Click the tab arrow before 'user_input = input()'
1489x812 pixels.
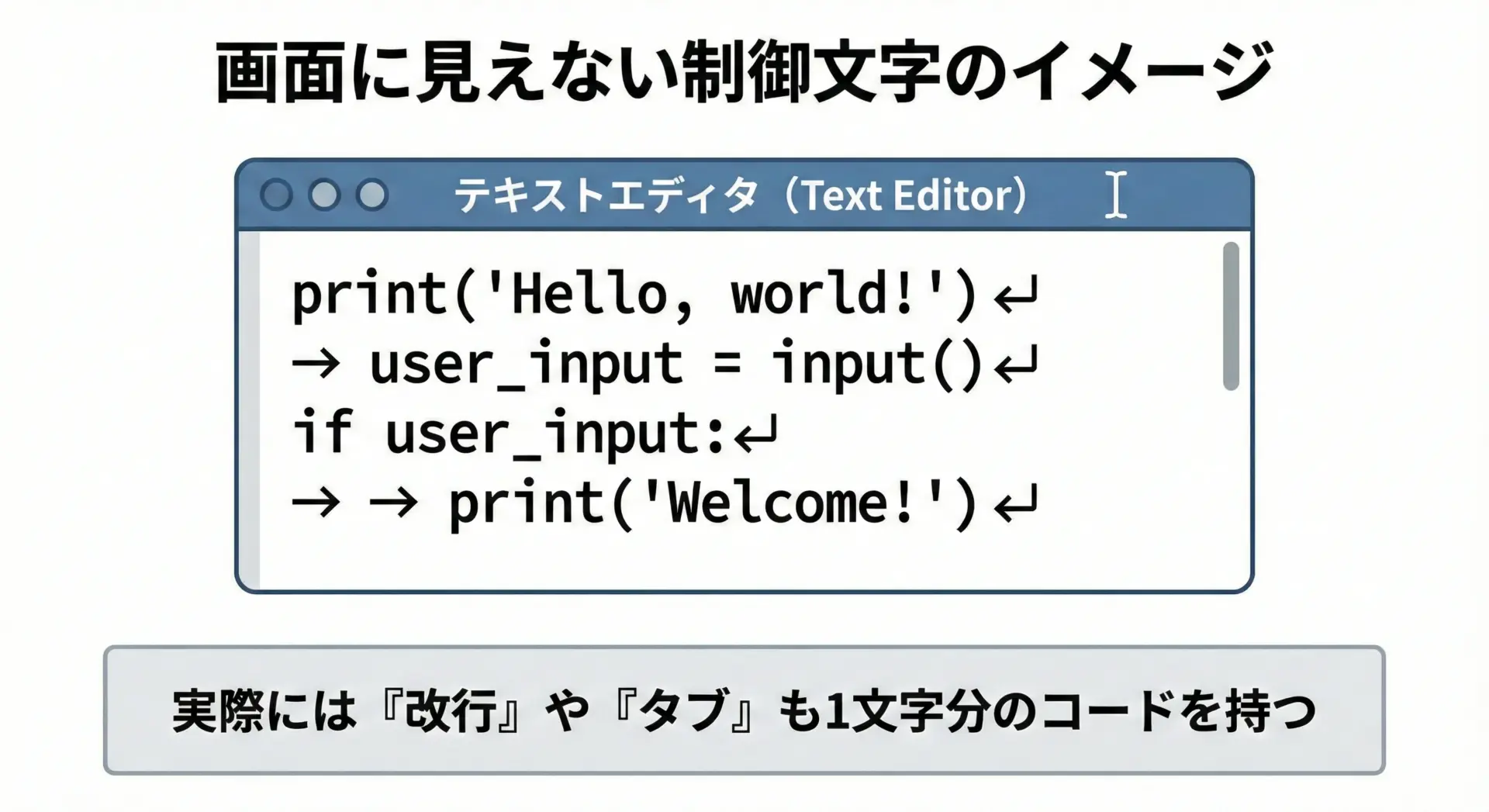316,365
